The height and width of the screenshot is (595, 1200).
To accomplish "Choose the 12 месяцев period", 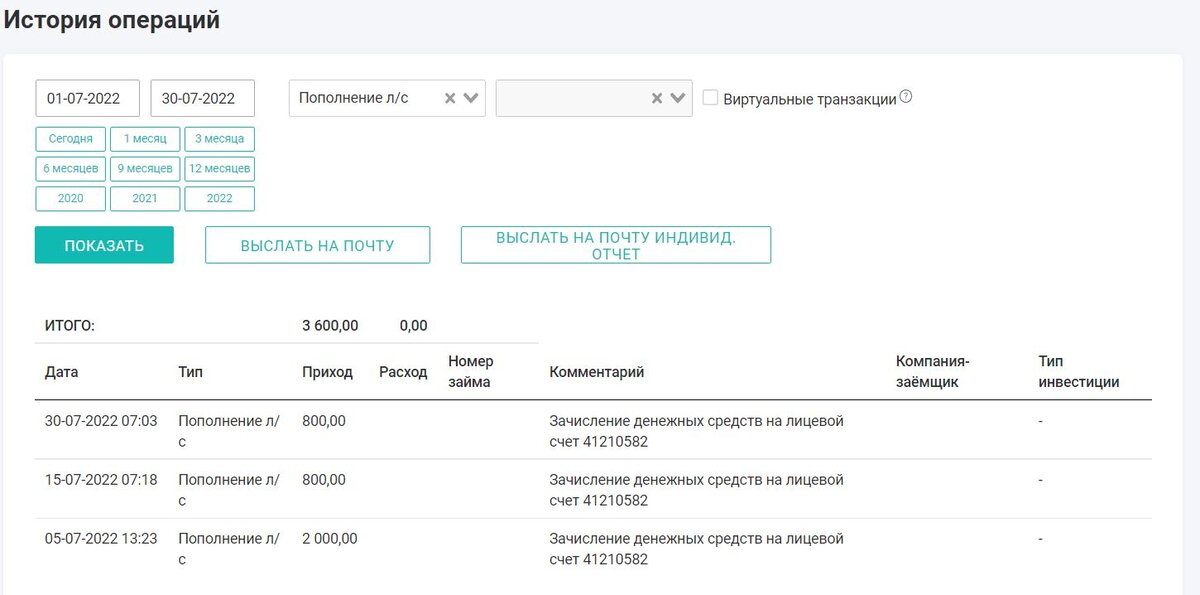I will coord(220,169).
